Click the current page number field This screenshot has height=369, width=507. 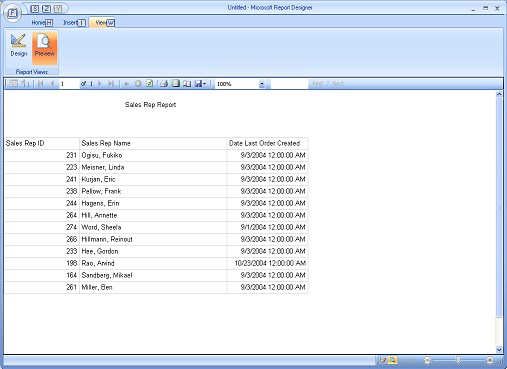click(69, 84)
